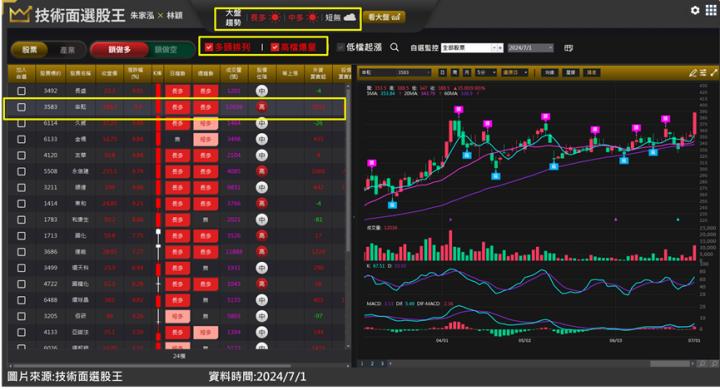
Task: Check the watchlist box for stock 1713
Action: click(21, 236)
